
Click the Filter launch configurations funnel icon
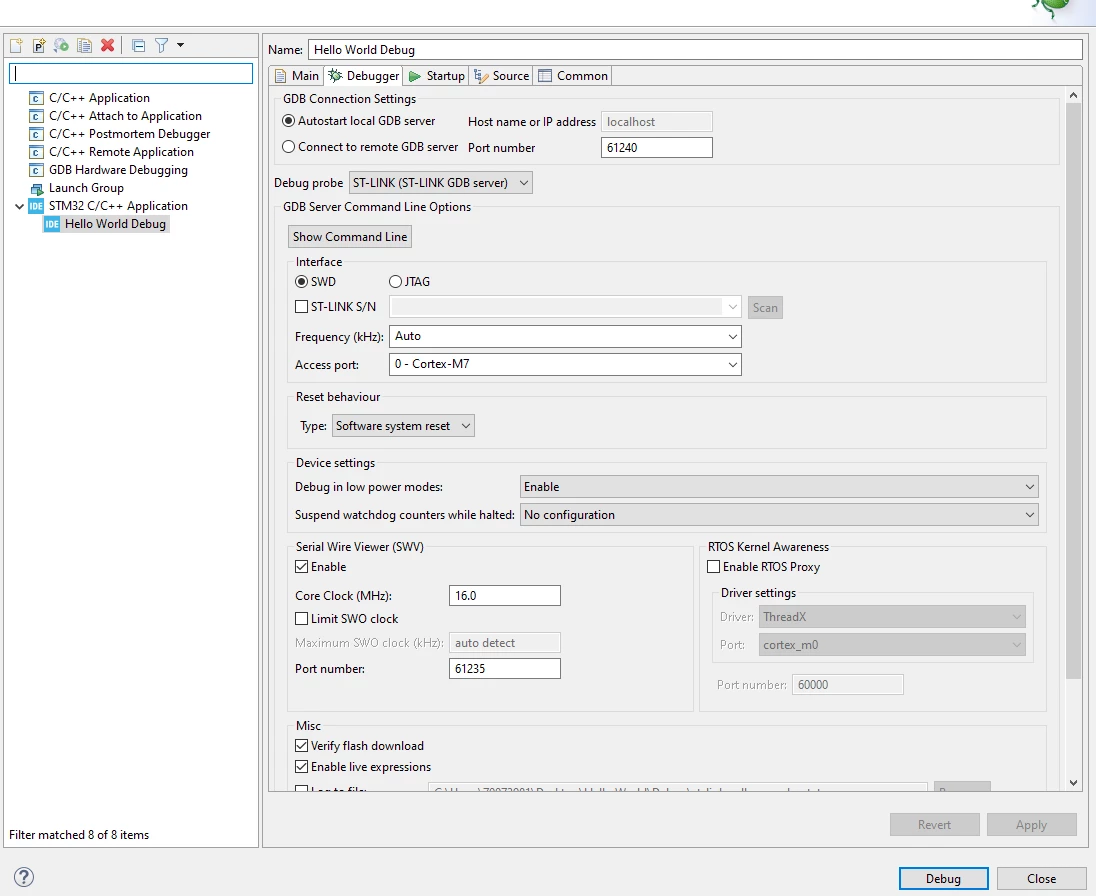click(161, 45)
